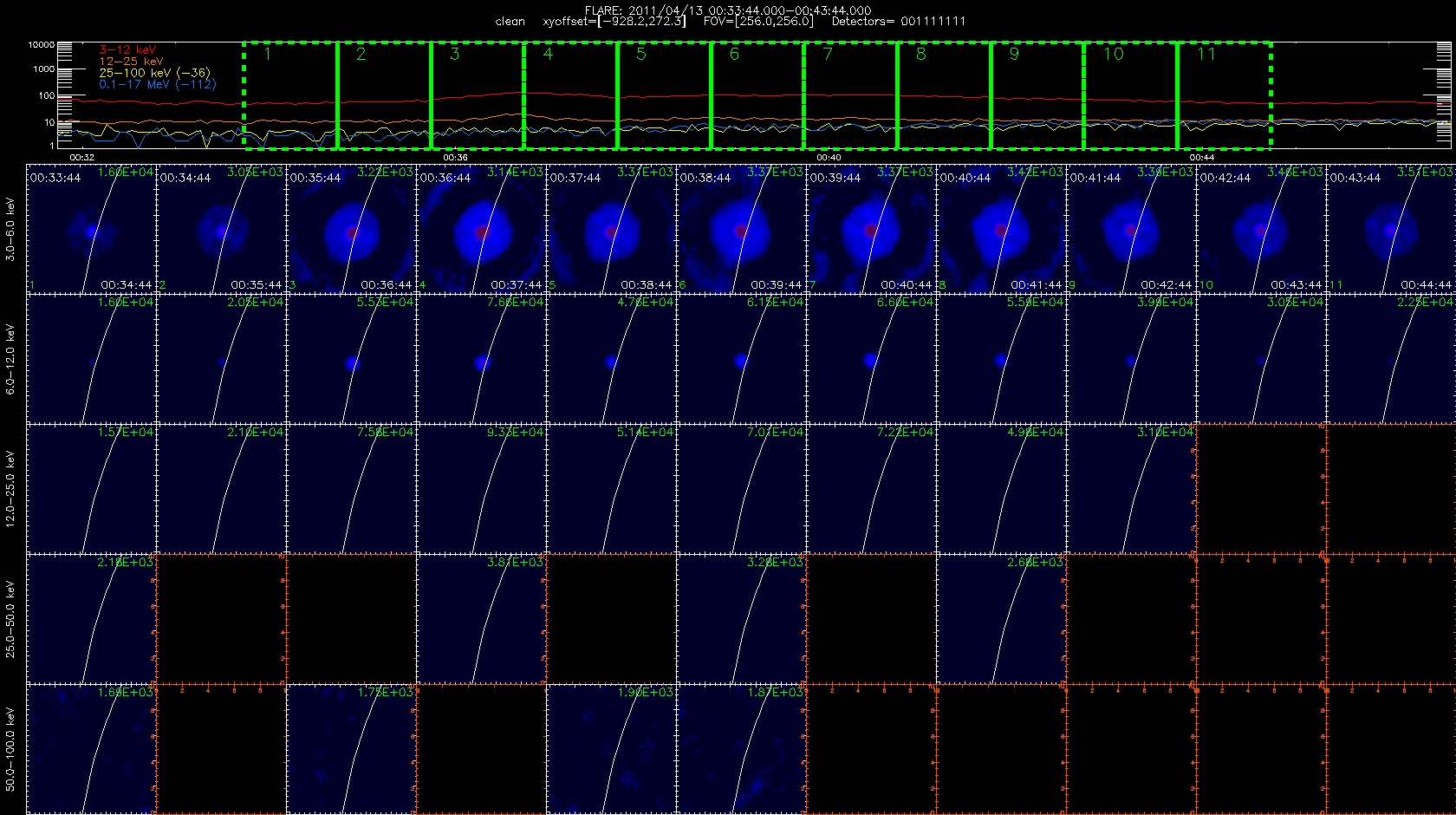Screen dimensions: 1456x815
Task: Click the 'clean' algorithm label
Action: [x=510, y=22]
